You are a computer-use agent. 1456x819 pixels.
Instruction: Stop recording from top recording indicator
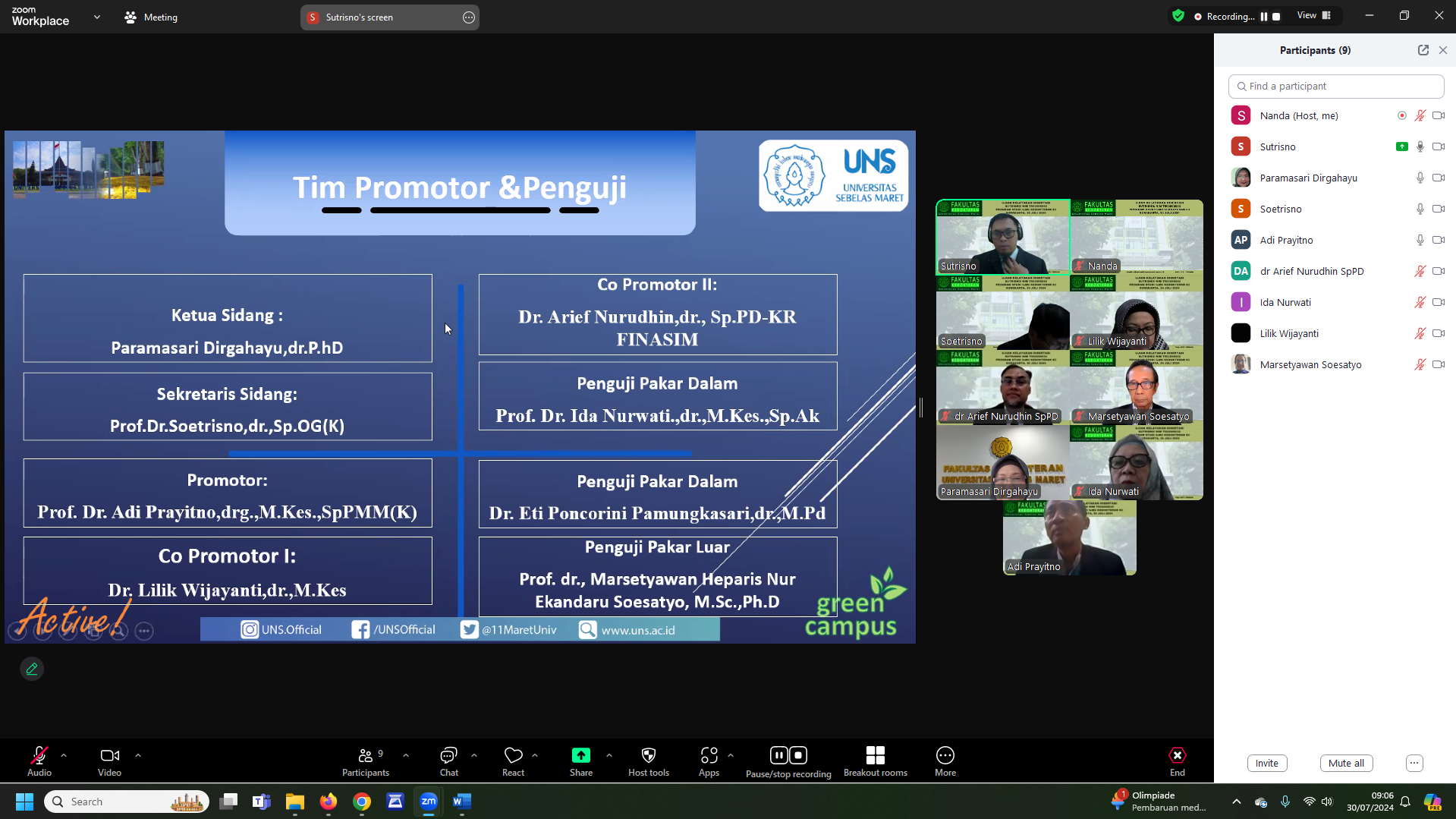click(1276, 17)
